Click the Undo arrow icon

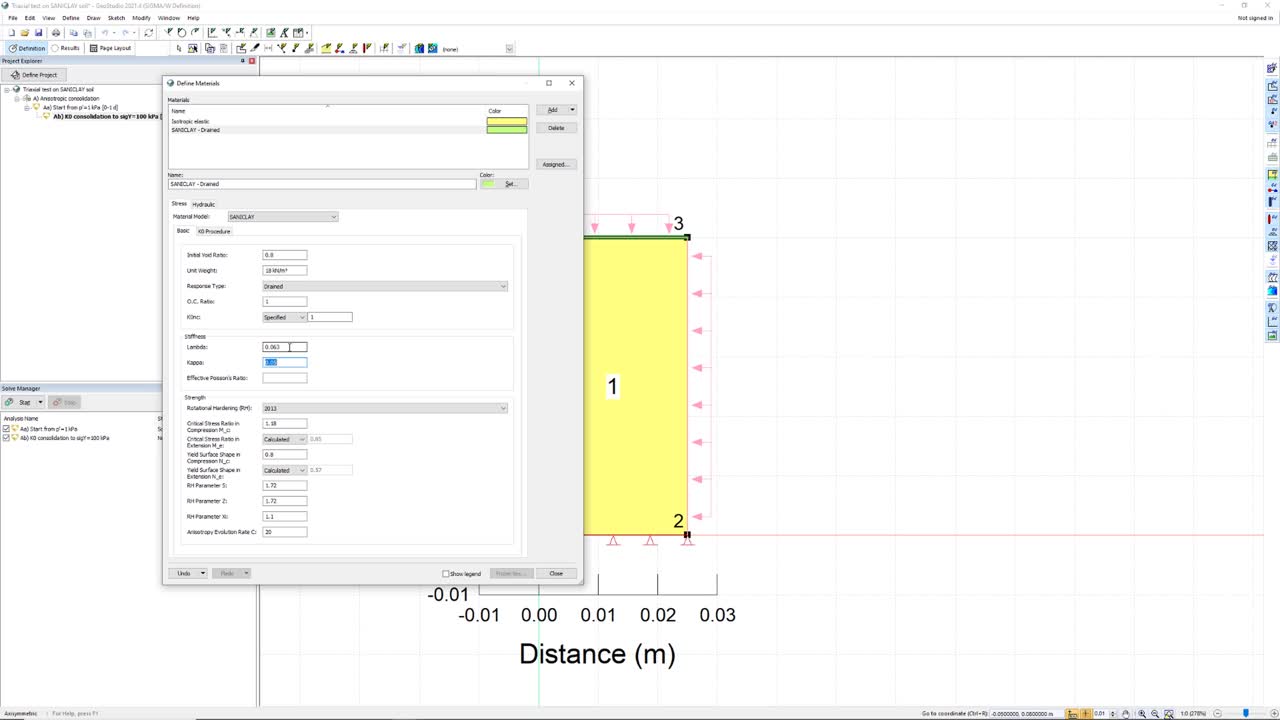click(105, 33)
